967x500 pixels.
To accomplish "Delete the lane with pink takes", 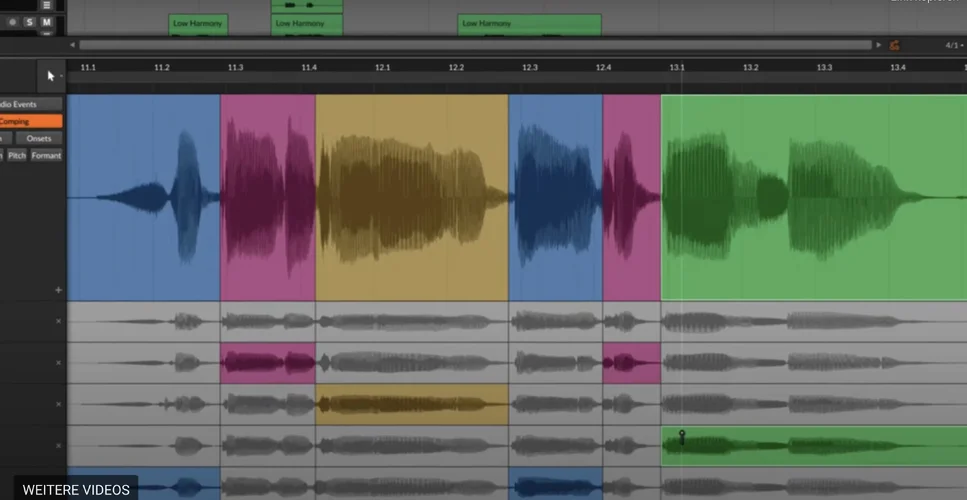I will tap(59, 363).
